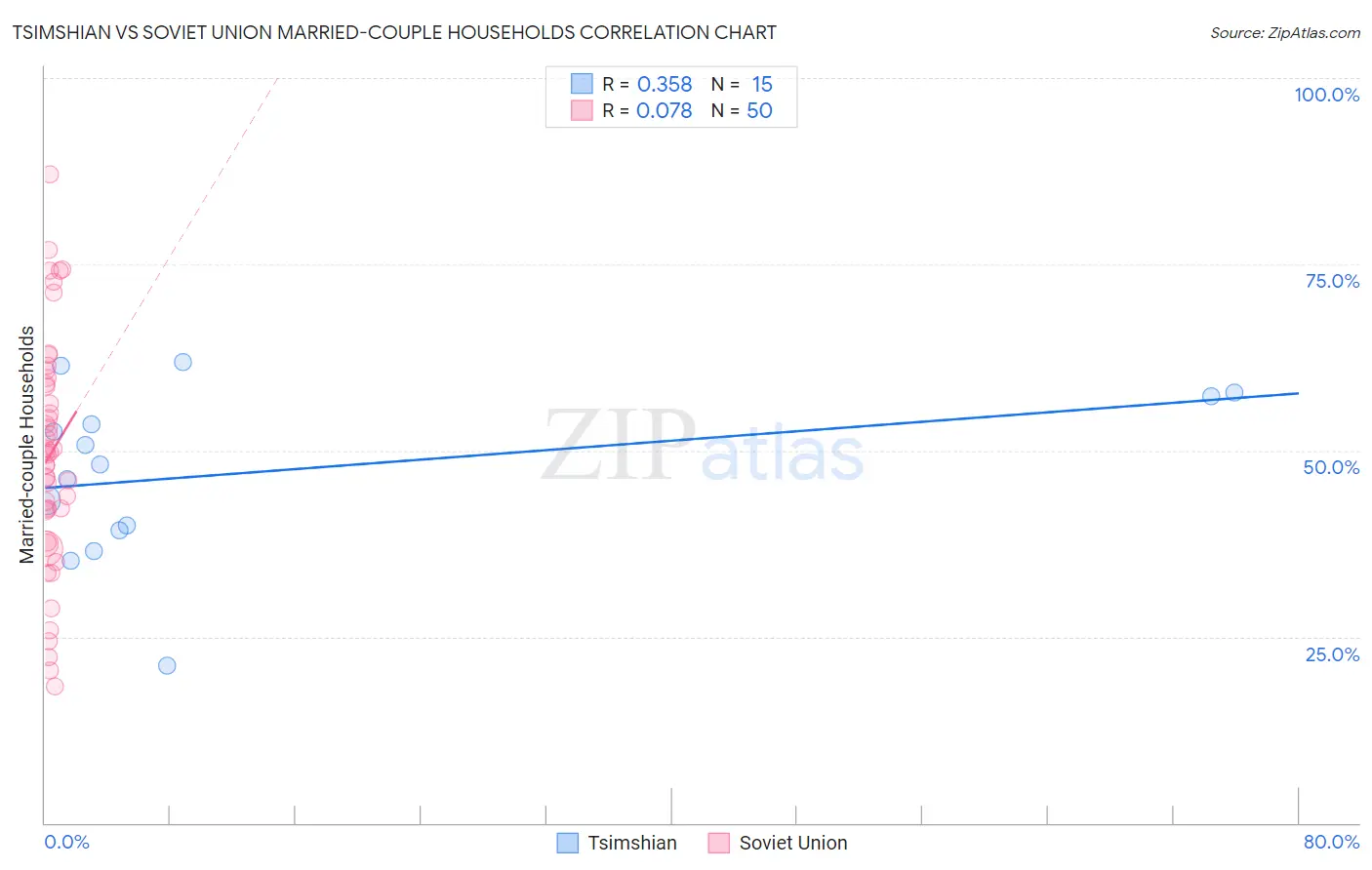Click the 100.0% y-axis label

1327,95
